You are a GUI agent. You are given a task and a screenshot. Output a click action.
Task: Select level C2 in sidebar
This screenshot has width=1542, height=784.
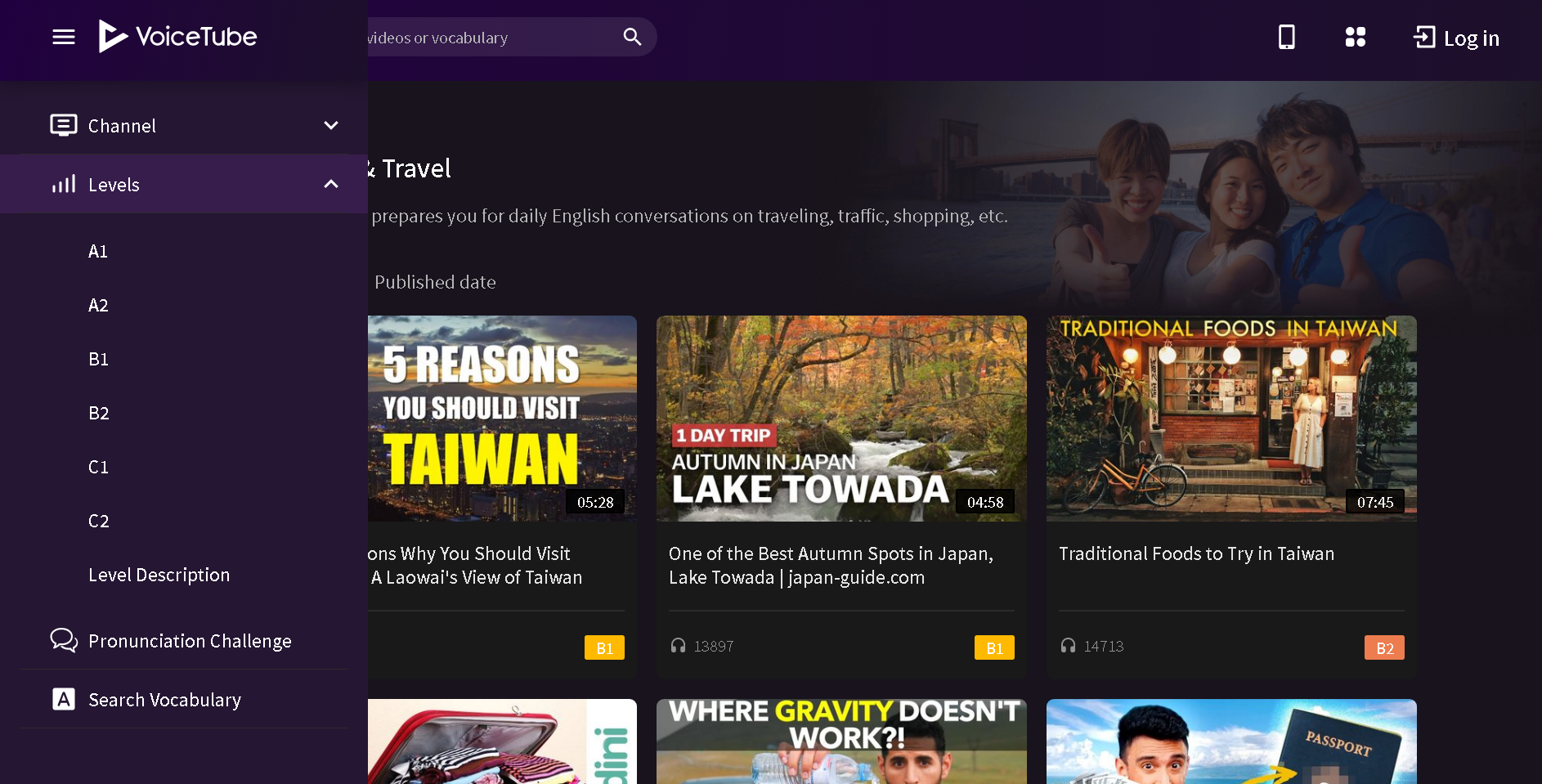coord(98,521)
